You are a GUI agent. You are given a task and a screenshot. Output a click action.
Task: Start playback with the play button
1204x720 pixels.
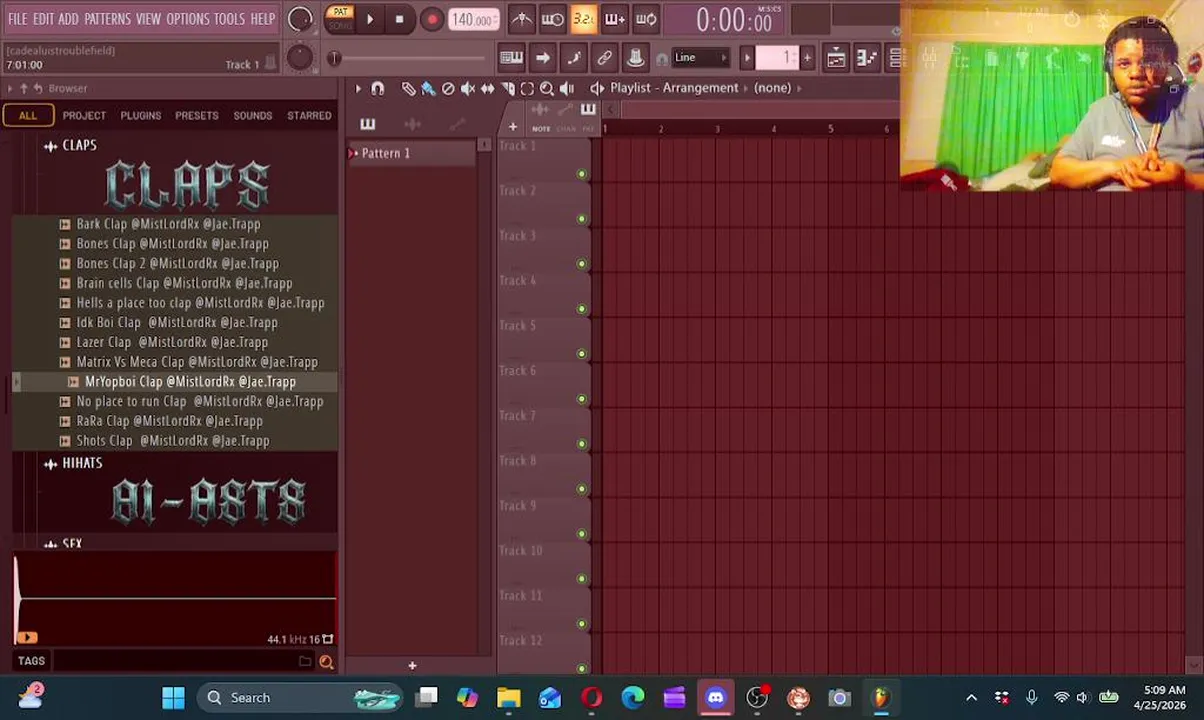[370, 19]
